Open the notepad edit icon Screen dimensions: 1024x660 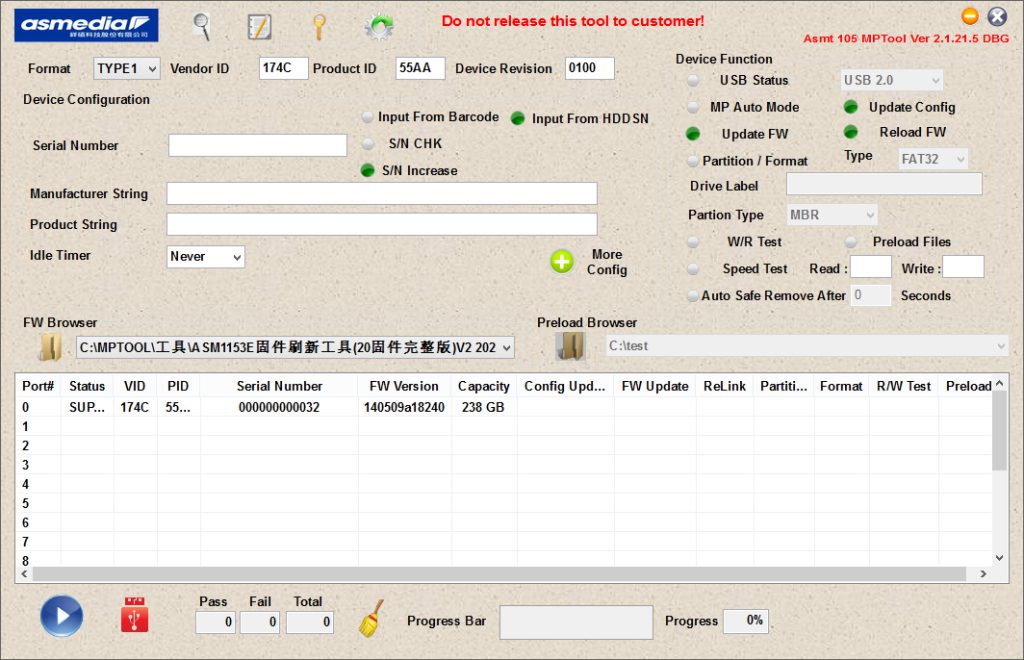pos(259,27)
